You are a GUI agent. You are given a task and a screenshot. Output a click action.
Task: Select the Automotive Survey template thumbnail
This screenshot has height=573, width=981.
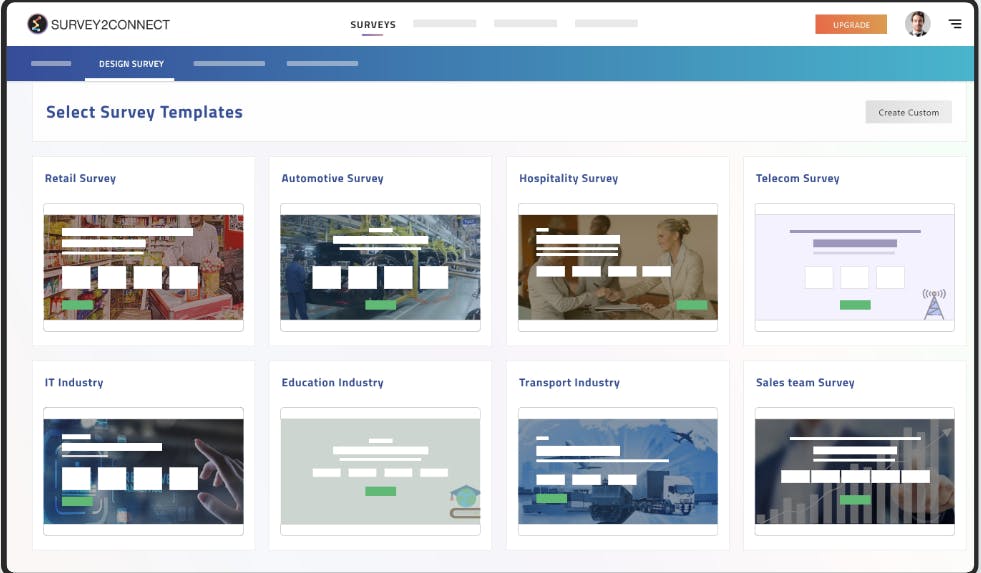point(380,267)
